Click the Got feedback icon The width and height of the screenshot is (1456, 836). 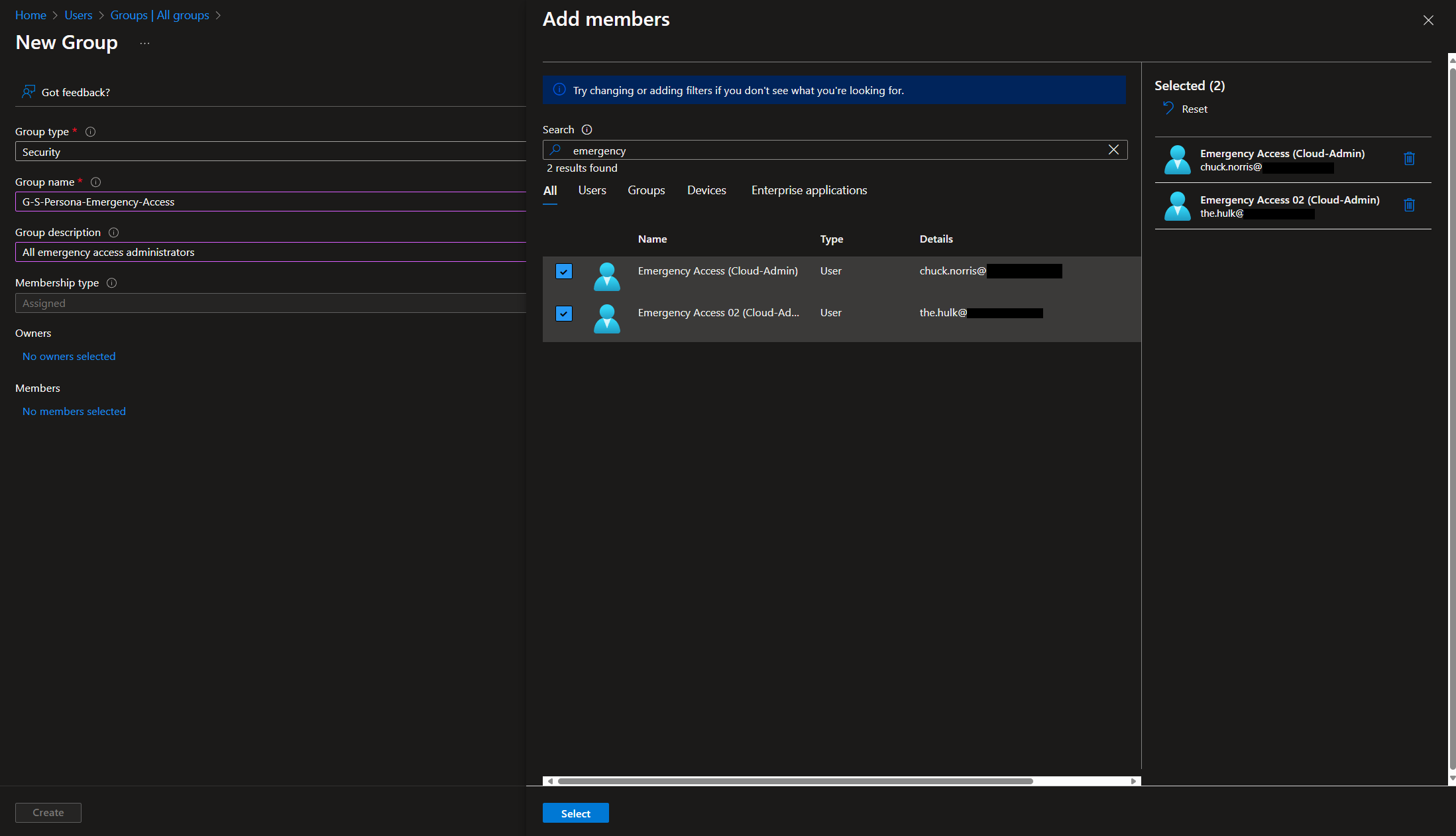click(28, 92)
